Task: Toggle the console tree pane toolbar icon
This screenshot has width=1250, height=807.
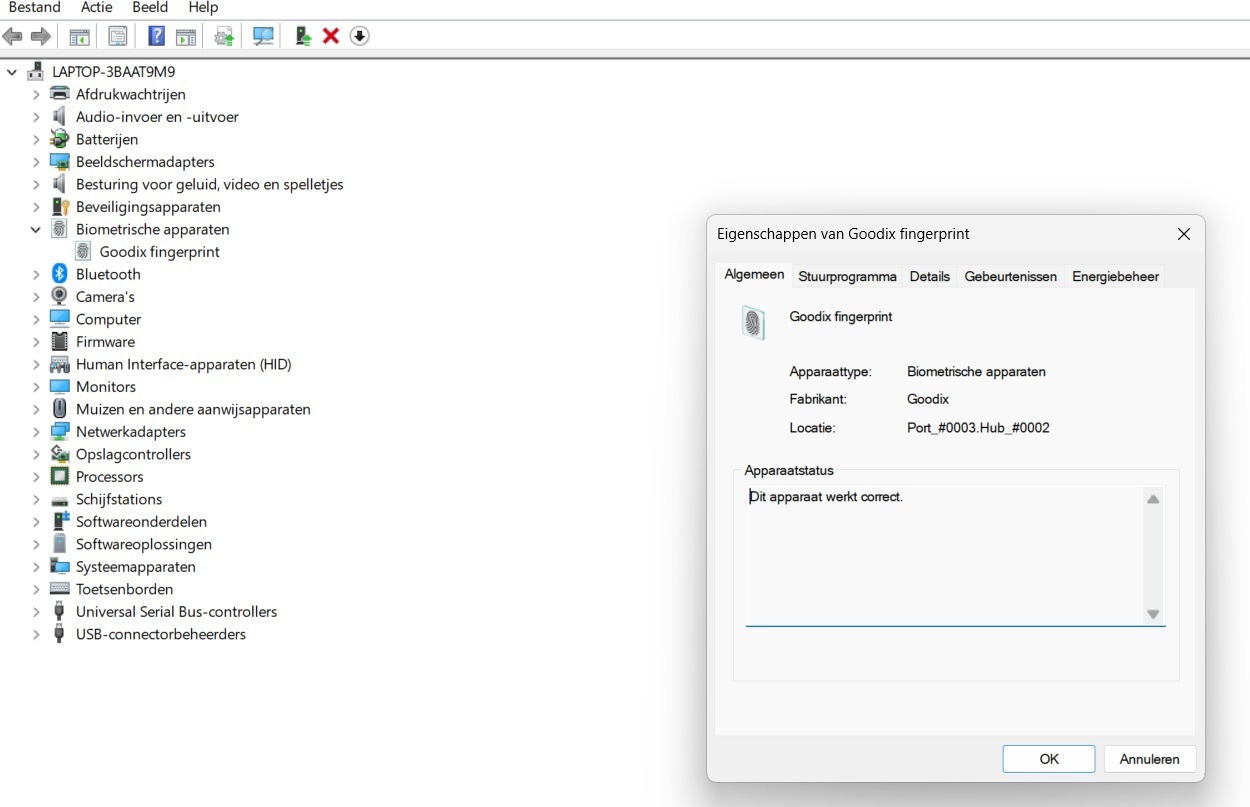Action: coord(80,37)
